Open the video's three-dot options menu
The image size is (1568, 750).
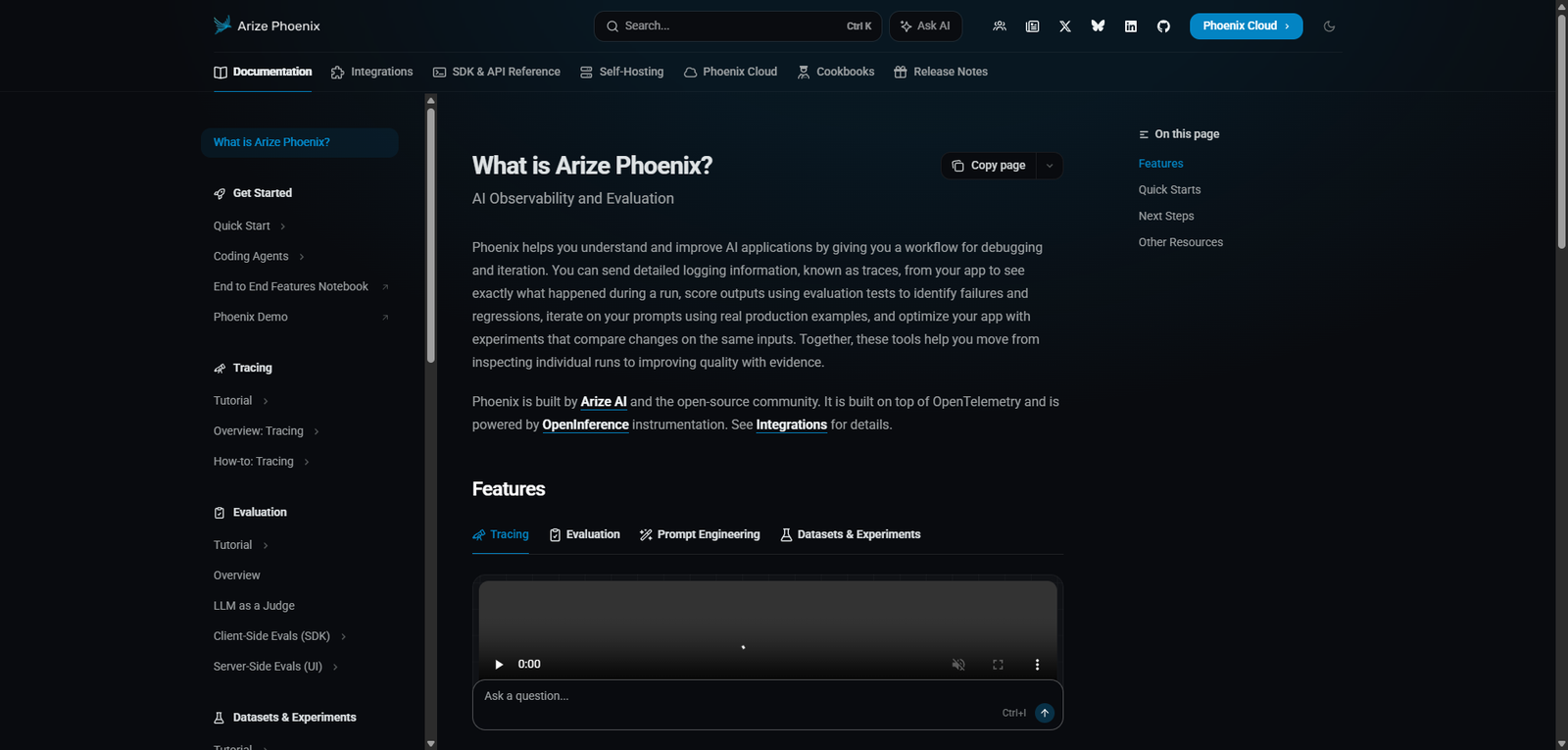tap(1037, 665)
